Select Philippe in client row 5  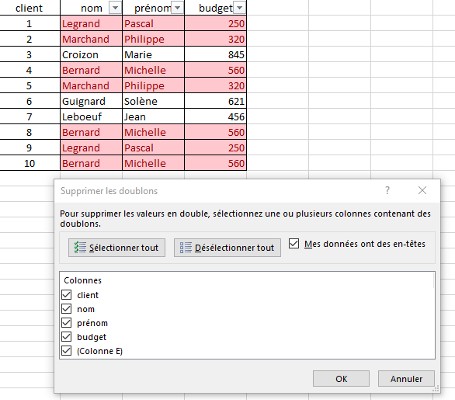pos(153,86)
